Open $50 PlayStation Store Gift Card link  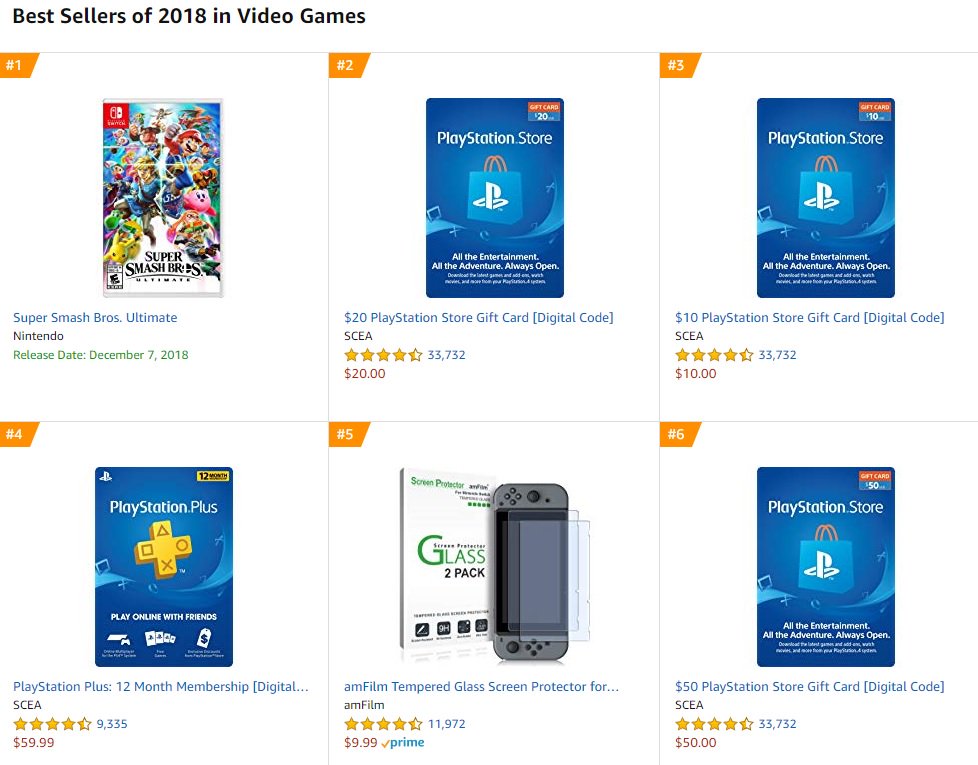pyautogui.click(x=810, y=686)
